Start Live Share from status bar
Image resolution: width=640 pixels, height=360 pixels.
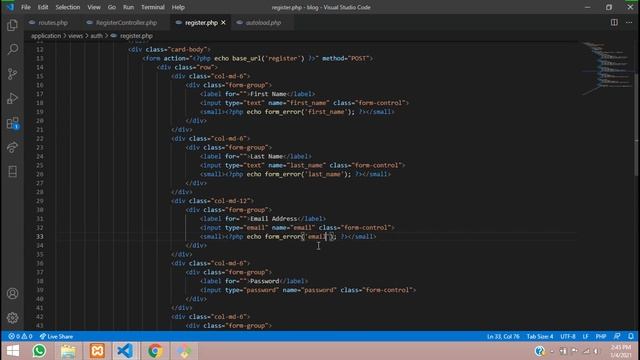[x=56, y=336]
